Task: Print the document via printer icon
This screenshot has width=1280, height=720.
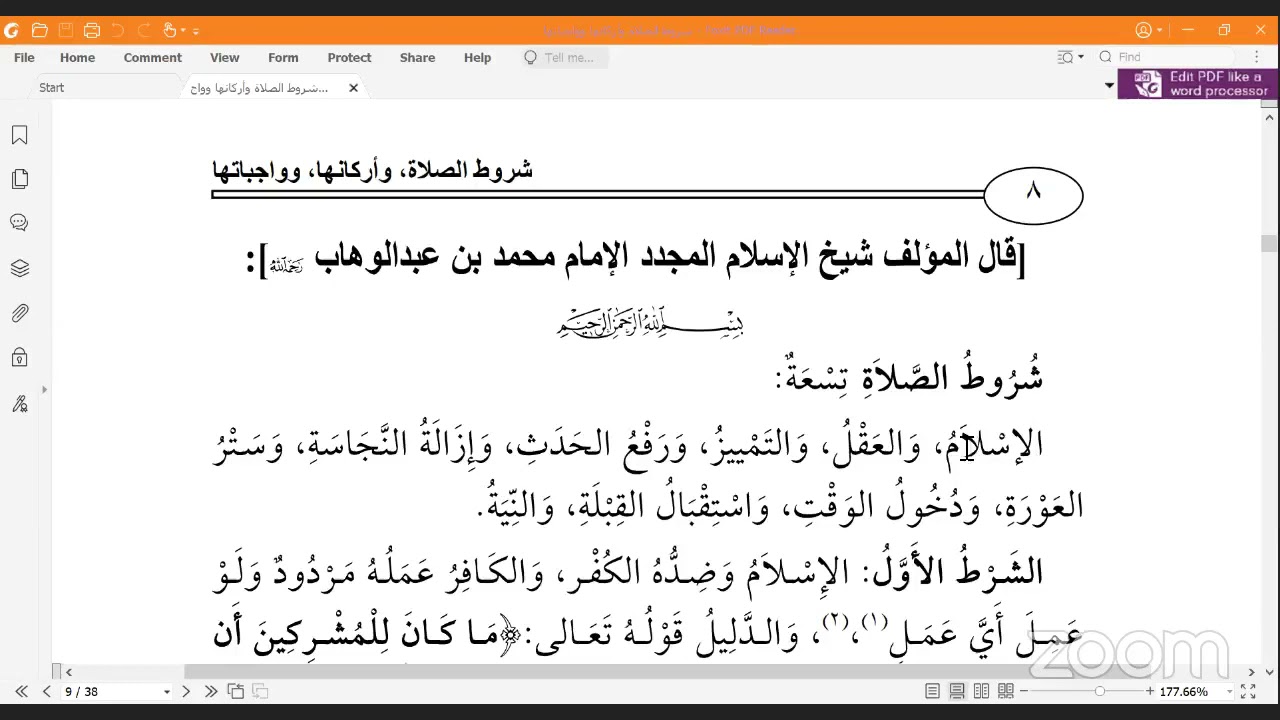Action: click(x=91, y=30)
